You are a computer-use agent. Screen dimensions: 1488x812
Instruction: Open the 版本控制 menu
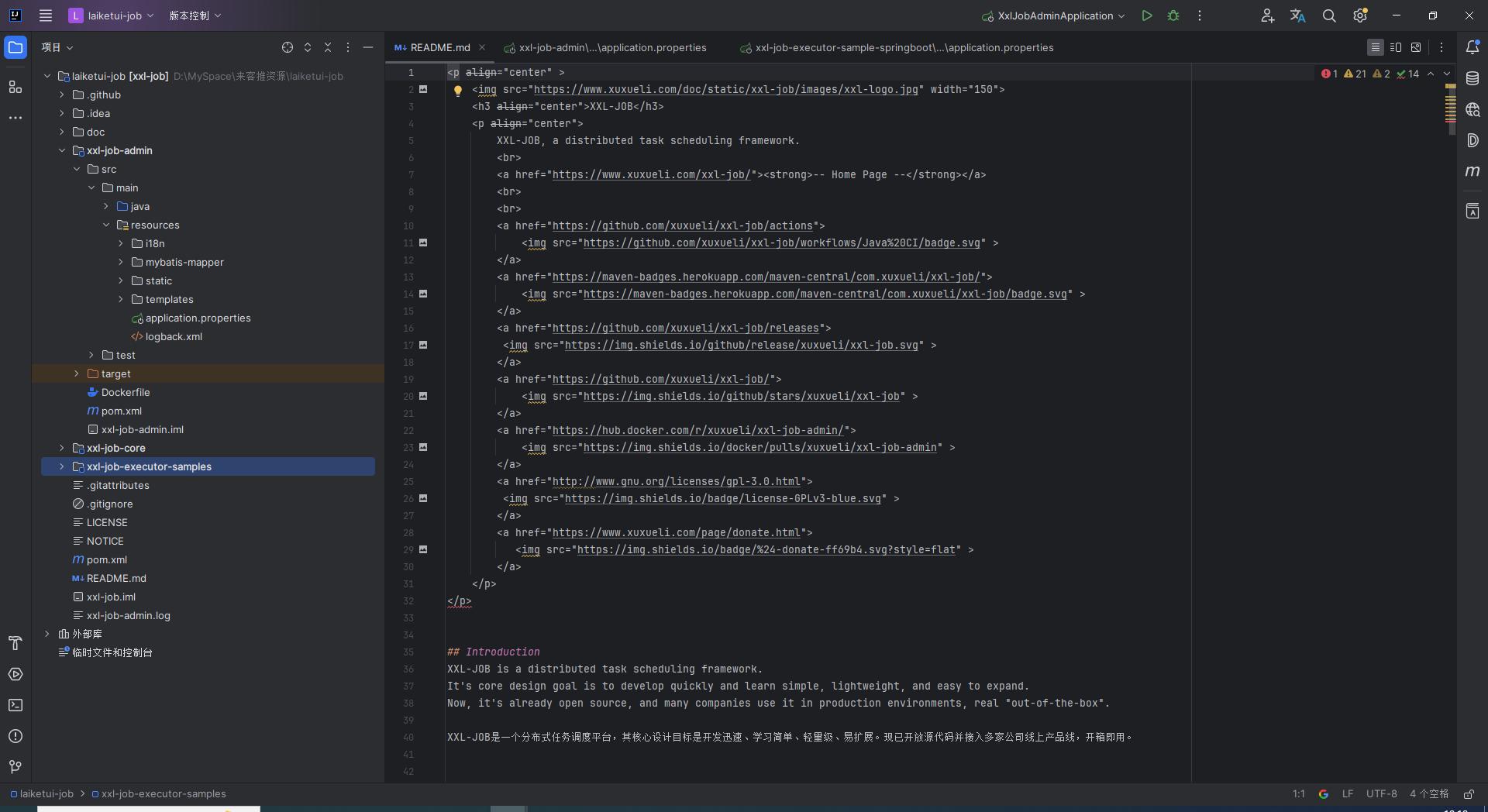tap(195, 15)
